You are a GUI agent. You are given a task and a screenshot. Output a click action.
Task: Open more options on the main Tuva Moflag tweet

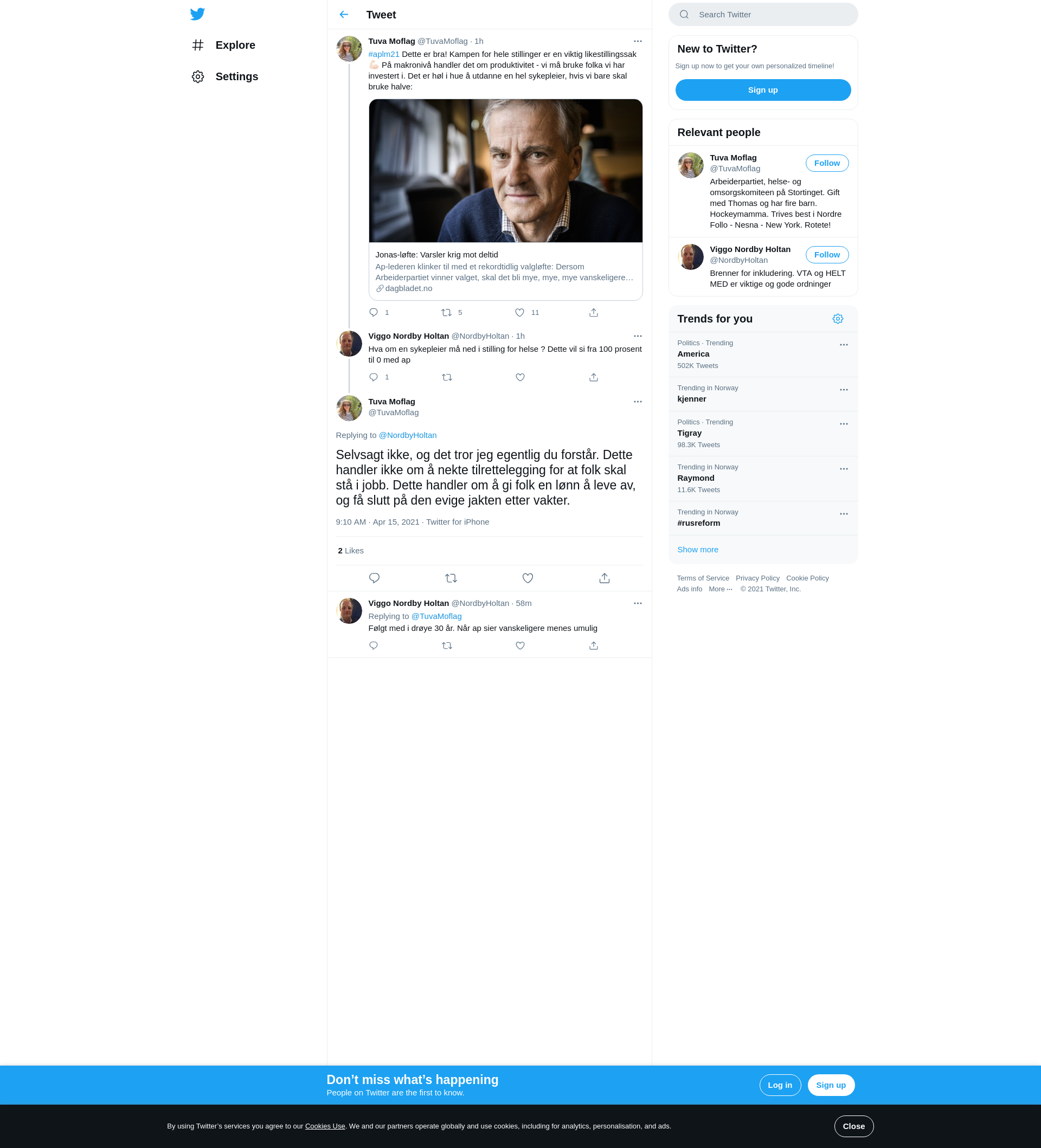637,402
